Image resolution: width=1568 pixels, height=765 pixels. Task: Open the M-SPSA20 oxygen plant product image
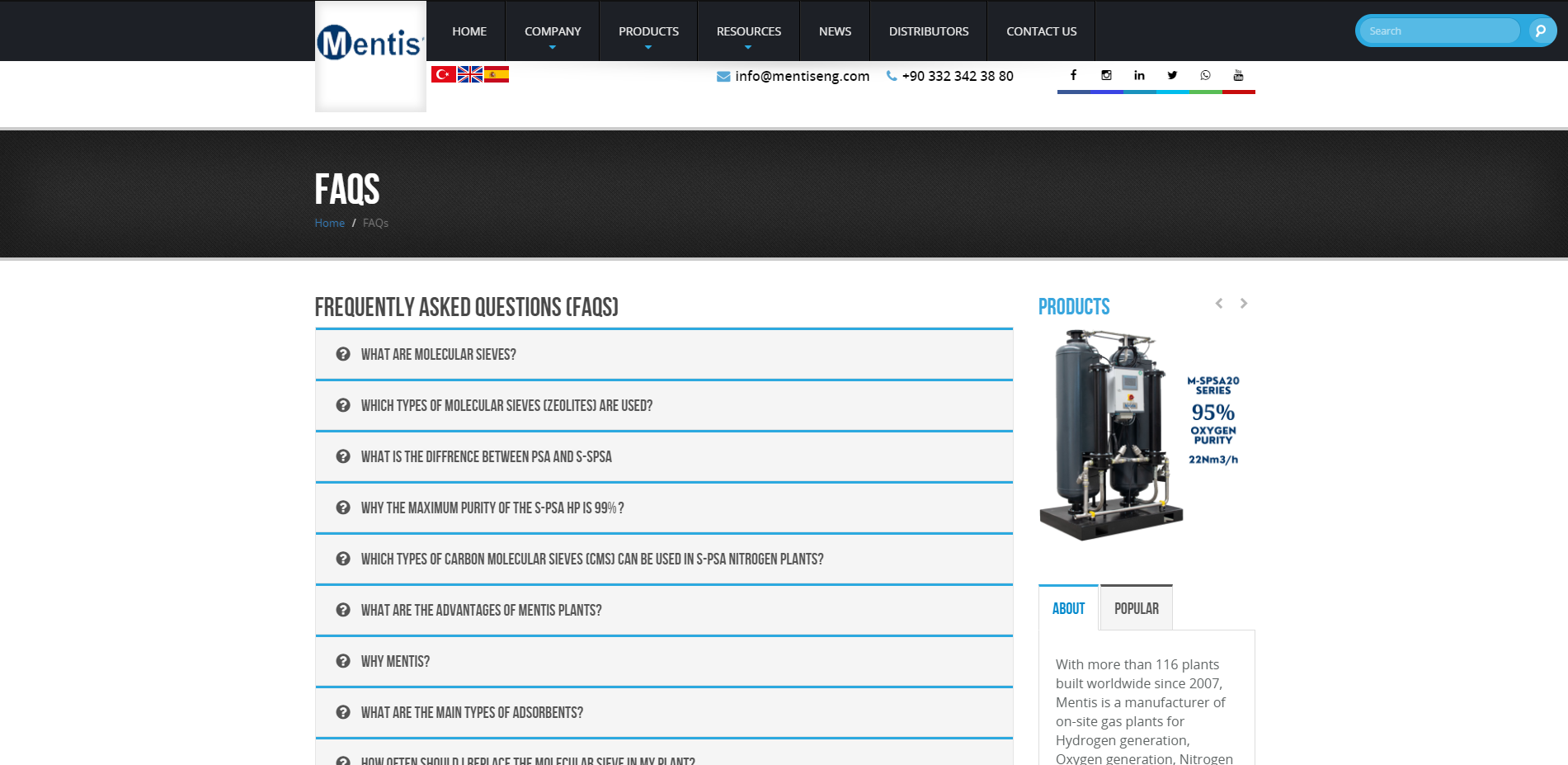click(1147, 435)
